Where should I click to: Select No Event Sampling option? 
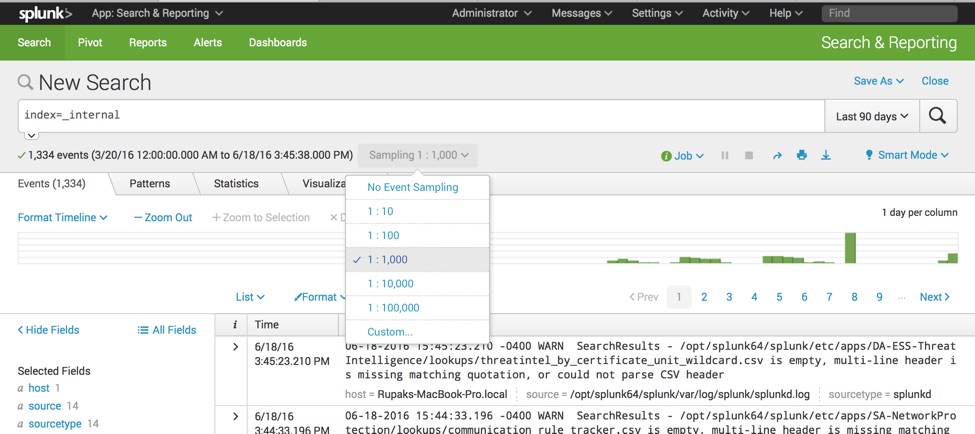(417, 187)
